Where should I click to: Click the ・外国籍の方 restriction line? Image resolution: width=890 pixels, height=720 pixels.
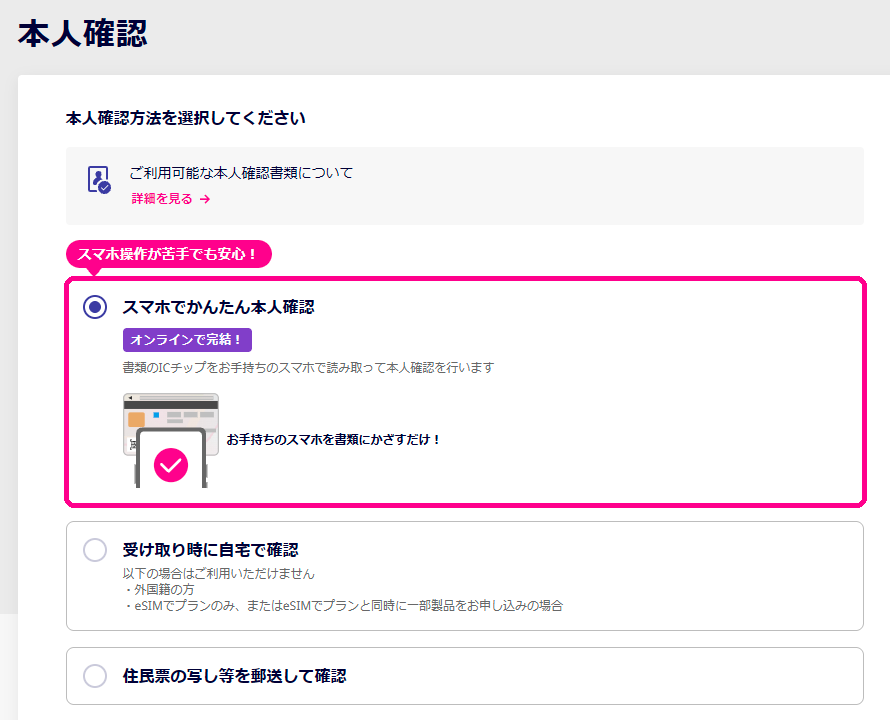[158, 589]
